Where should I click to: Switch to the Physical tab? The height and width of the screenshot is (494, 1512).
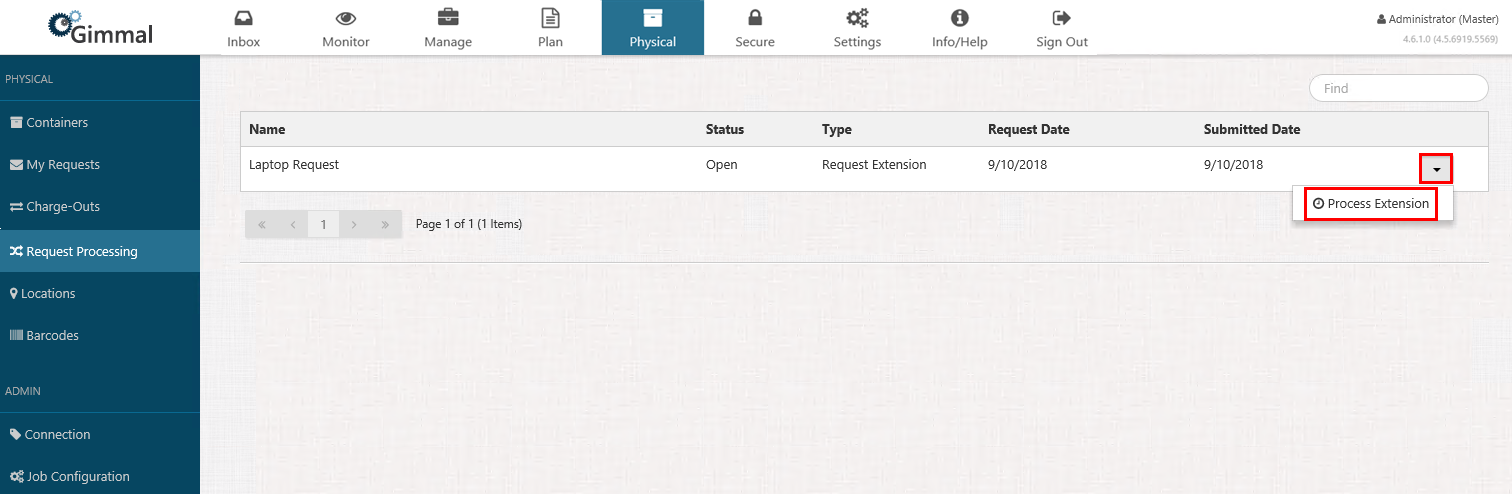[x=652, y=28]
